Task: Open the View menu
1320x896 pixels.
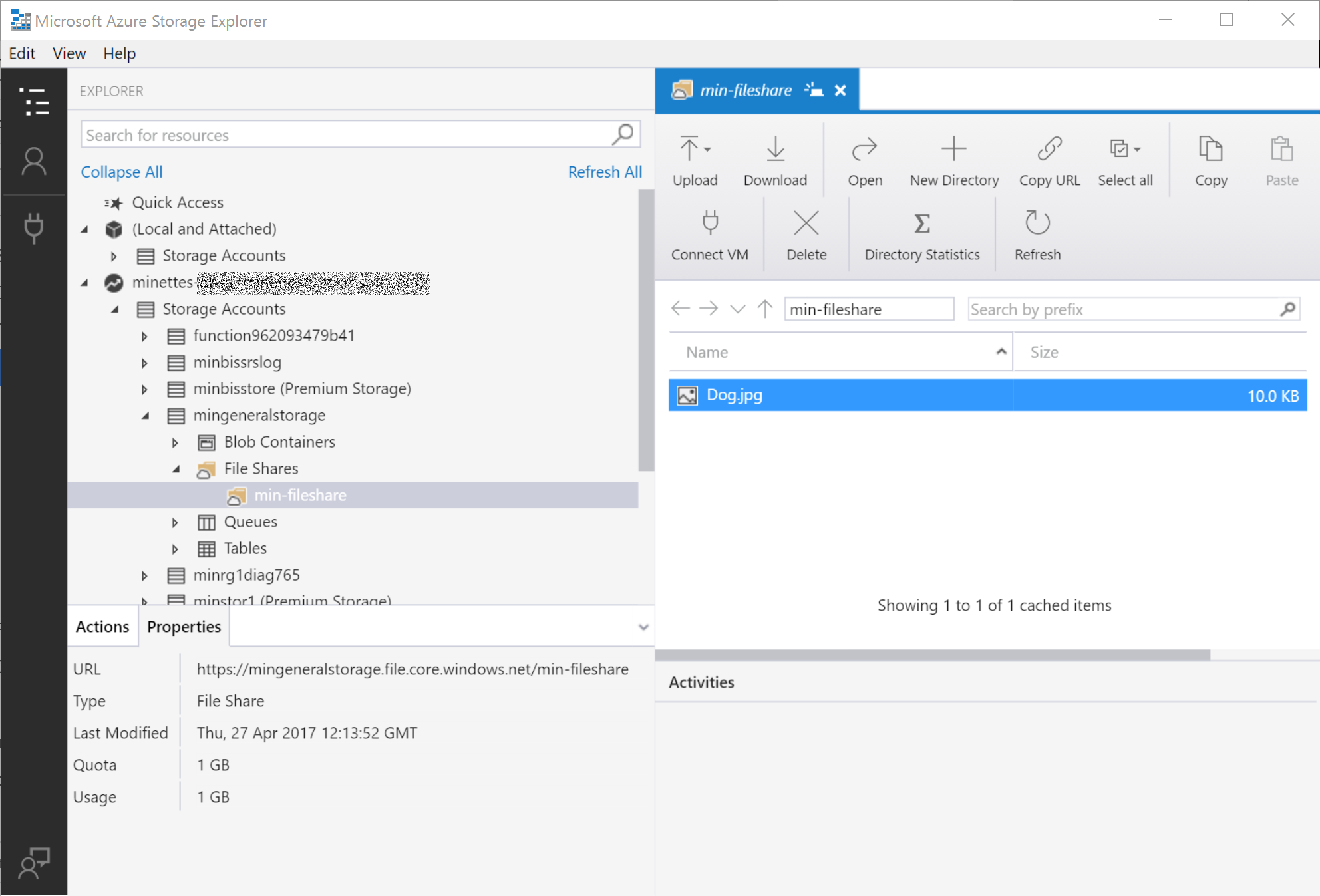Action: point(69,53)
